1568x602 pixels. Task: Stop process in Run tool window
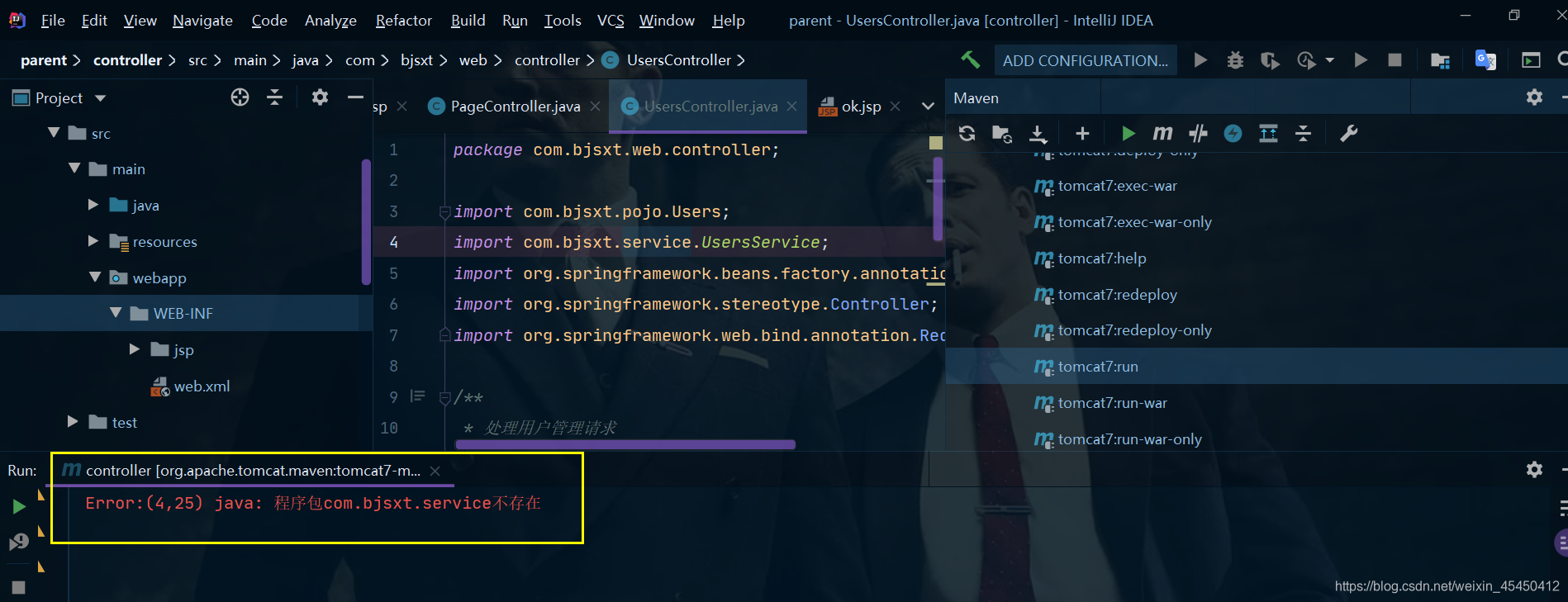pos(18,587)
